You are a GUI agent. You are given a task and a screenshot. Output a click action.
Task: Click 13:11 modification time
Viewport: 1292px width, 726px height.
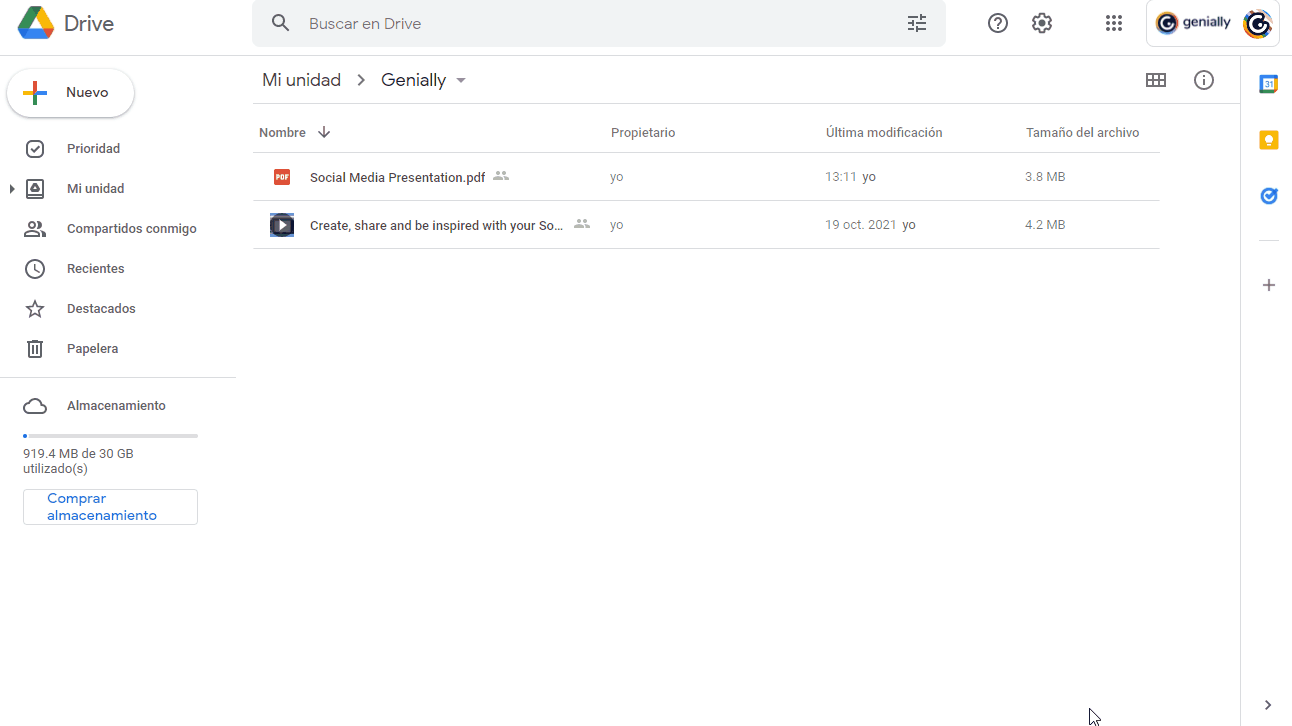click(841, 177)
